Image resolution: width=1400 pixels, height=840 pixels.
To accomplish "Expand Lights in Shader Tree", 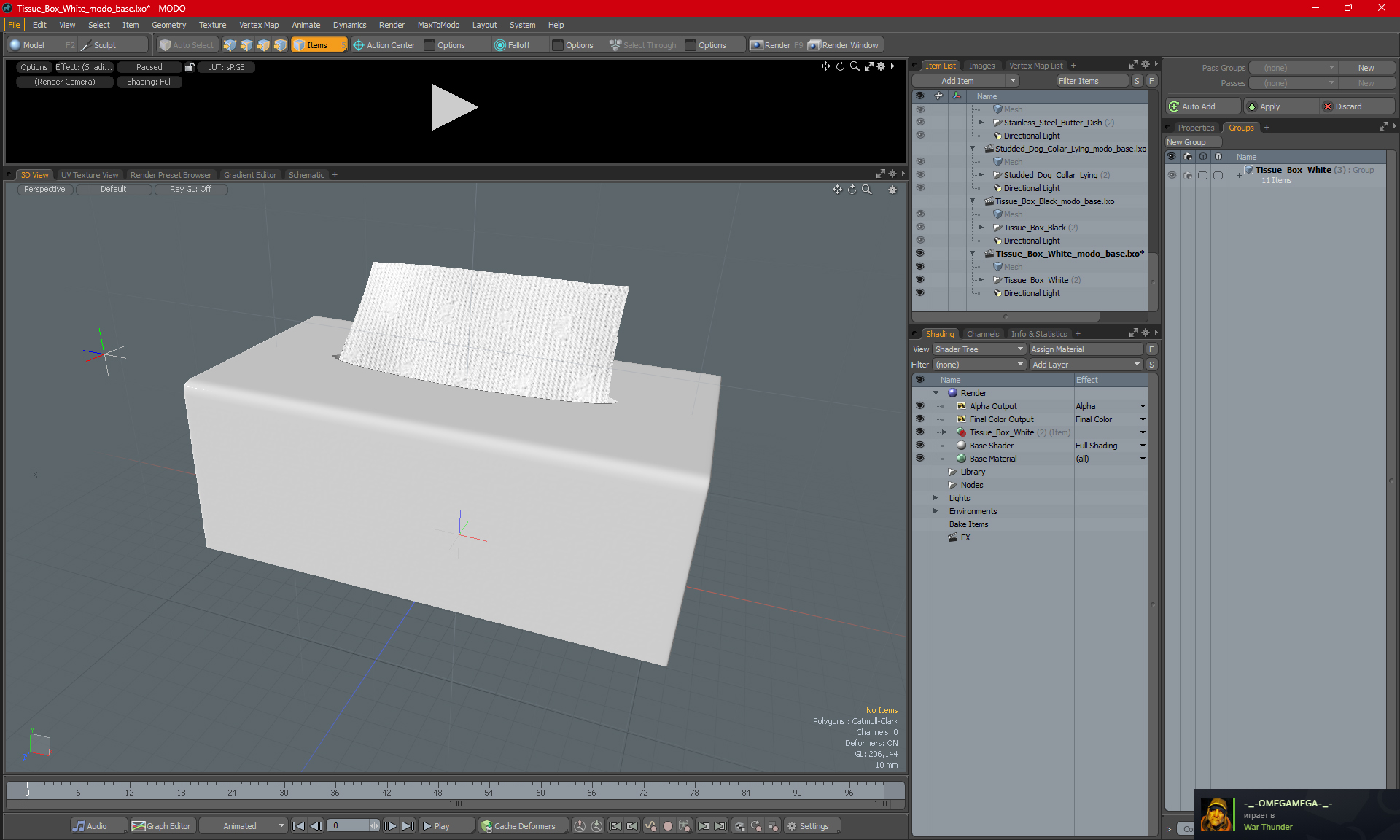I will (x=936, y=498).
